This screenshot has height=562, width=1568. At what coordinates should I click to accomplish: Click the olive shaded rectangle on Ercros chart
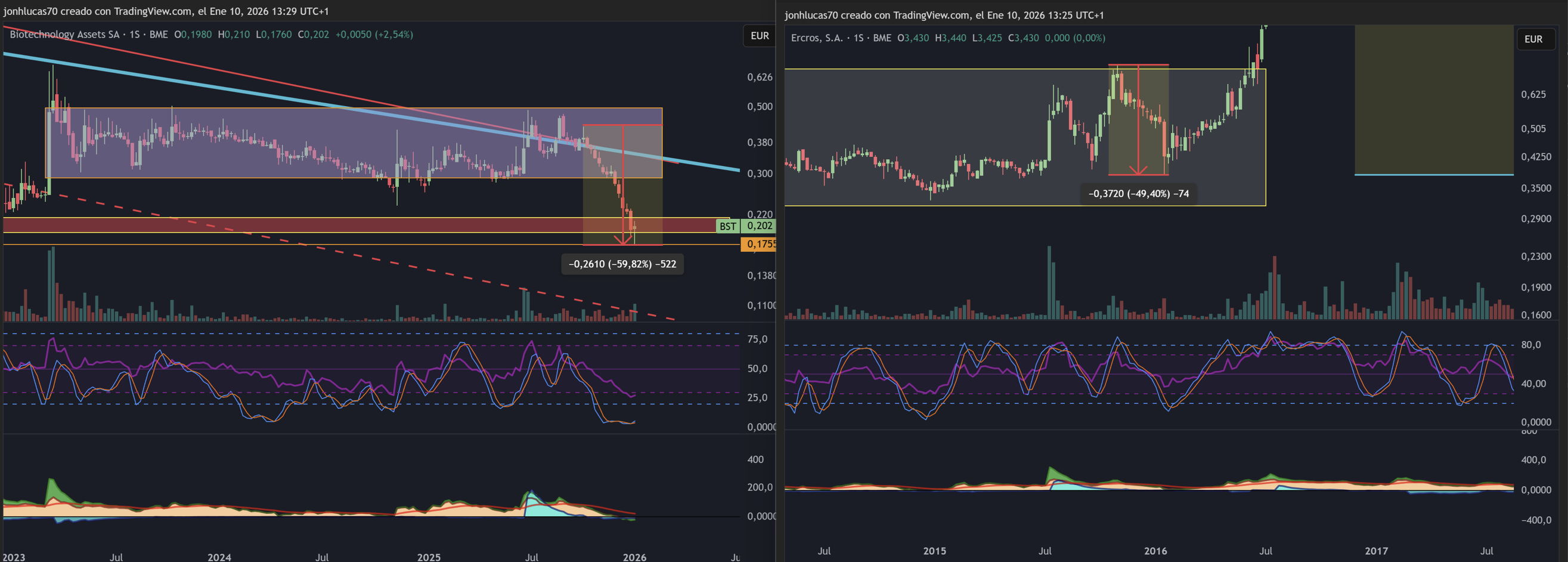tap(1433, 100)
